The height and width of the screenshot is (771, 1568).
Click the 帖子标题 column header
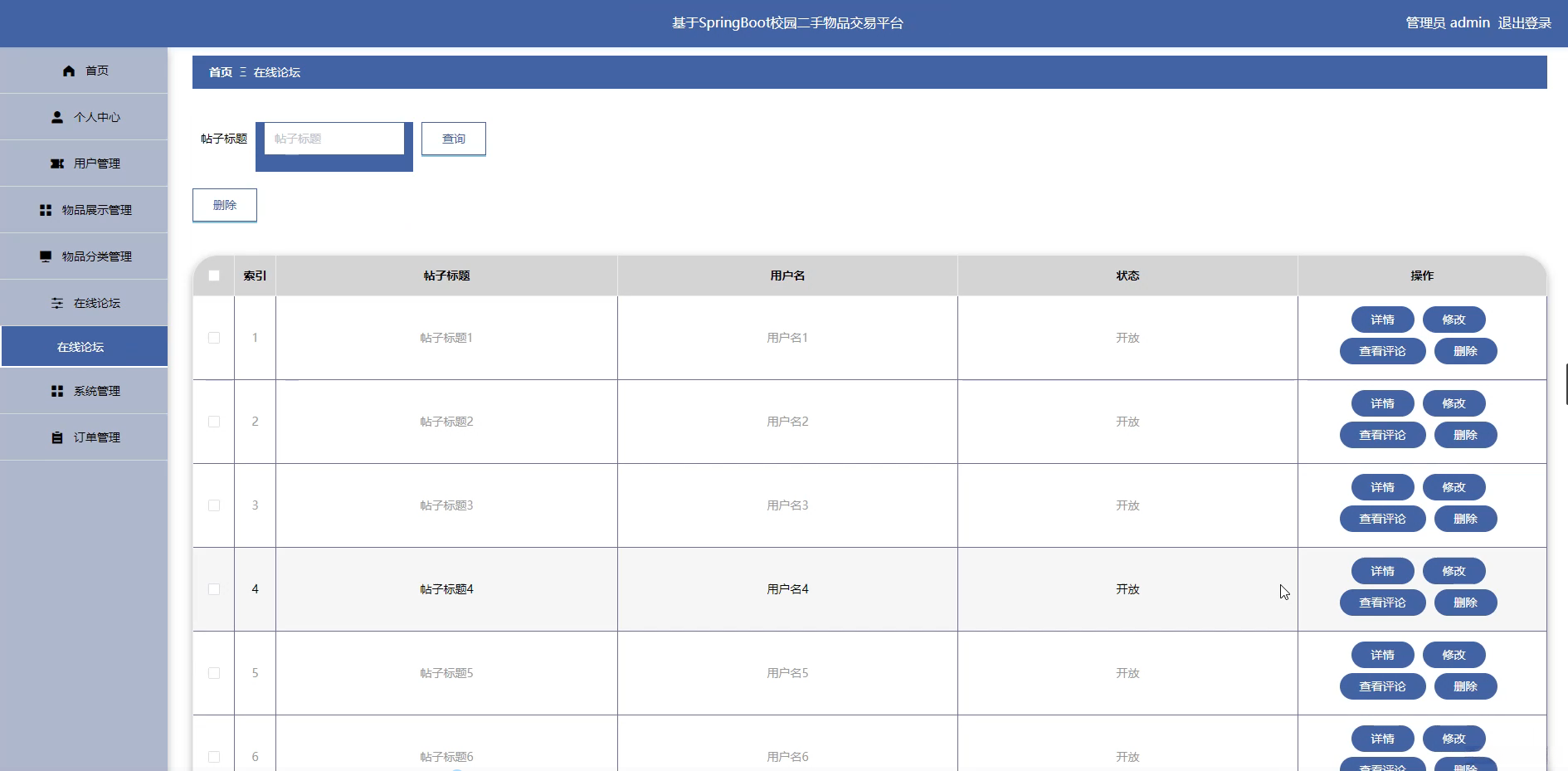(447, 276)
